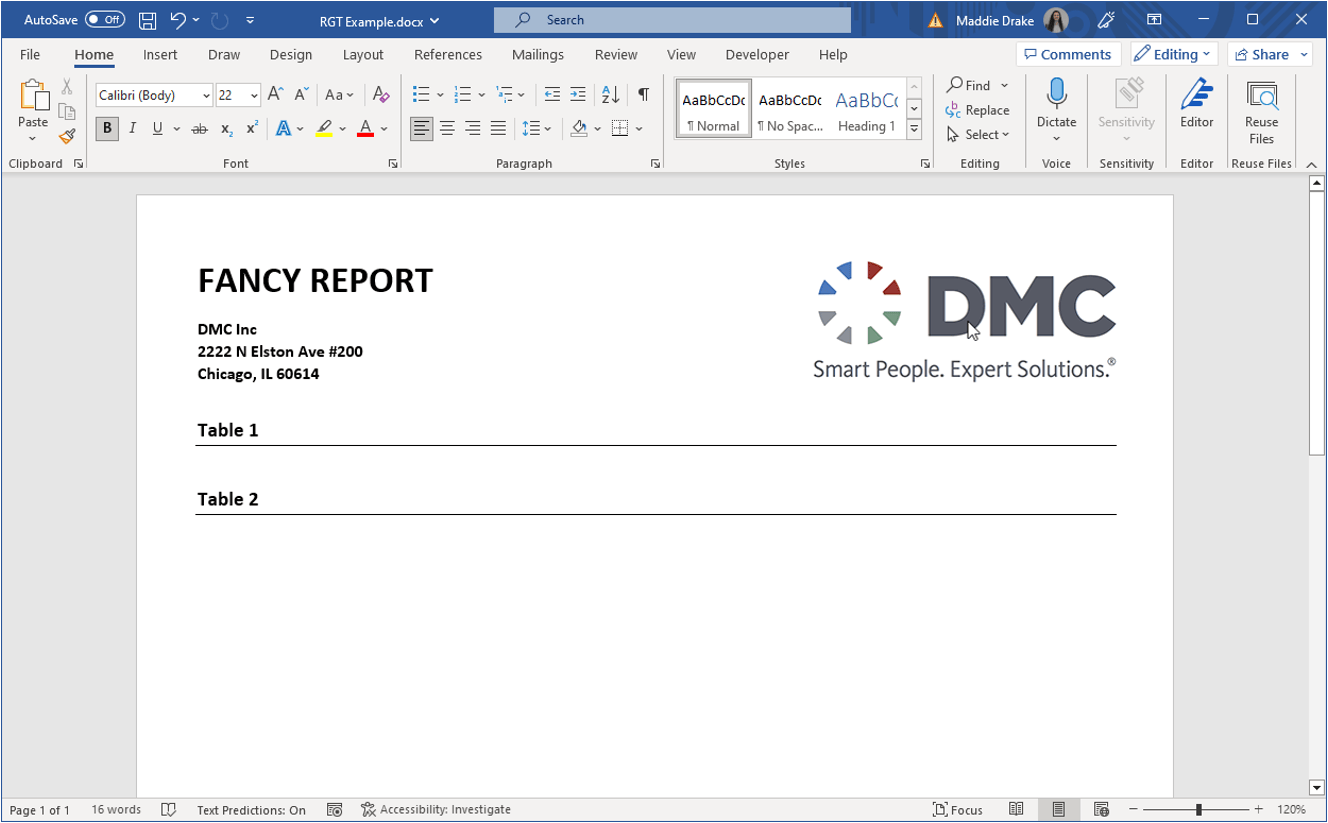The width and height of the screenshot is (1328, 823).
Task: Toggle AutoSave switch
Action: (104, 20)
